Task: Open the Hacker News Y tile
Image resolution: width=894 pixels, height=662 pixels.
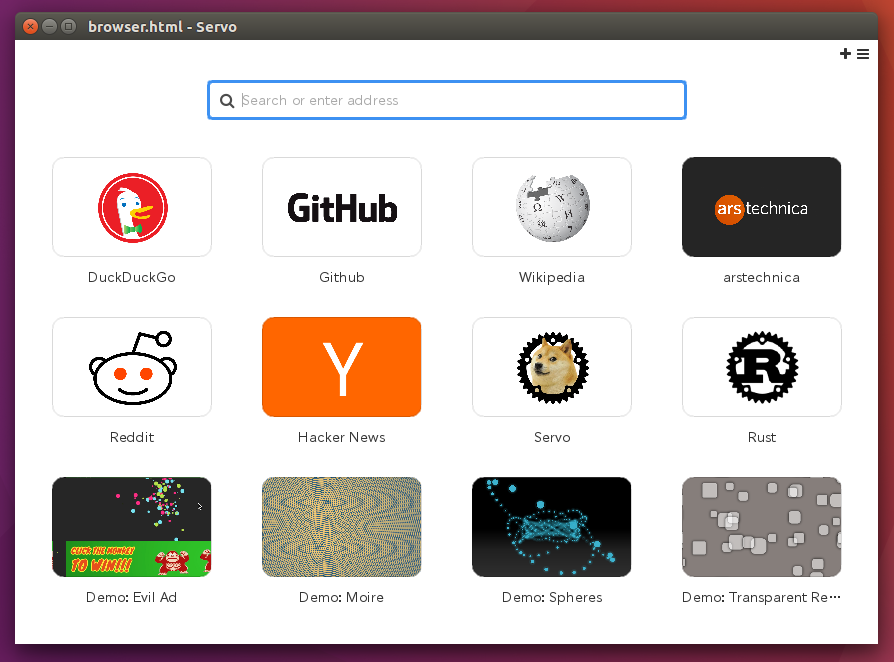Action: pos(342,367)
